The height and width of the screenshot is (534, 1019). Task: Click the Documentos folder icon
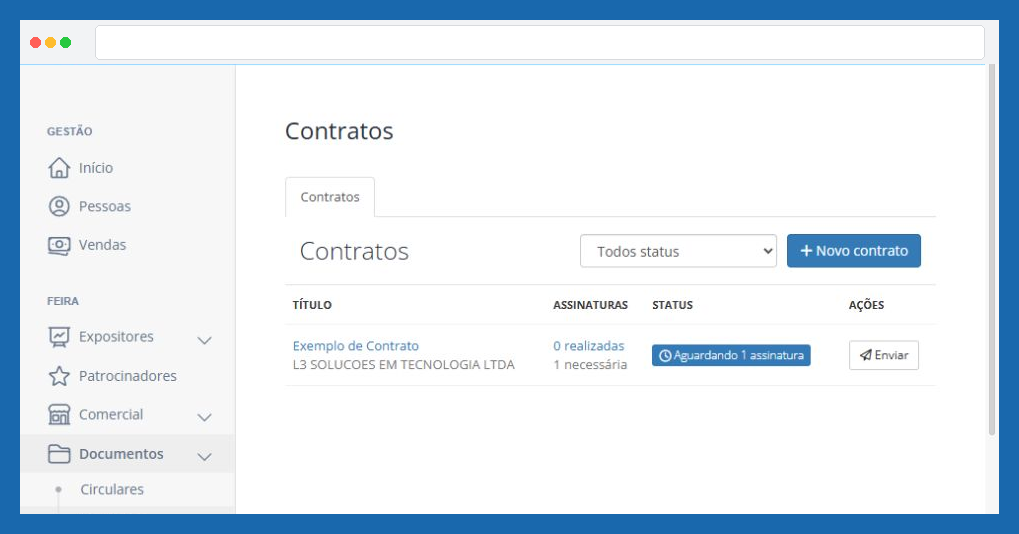(59, 453)
